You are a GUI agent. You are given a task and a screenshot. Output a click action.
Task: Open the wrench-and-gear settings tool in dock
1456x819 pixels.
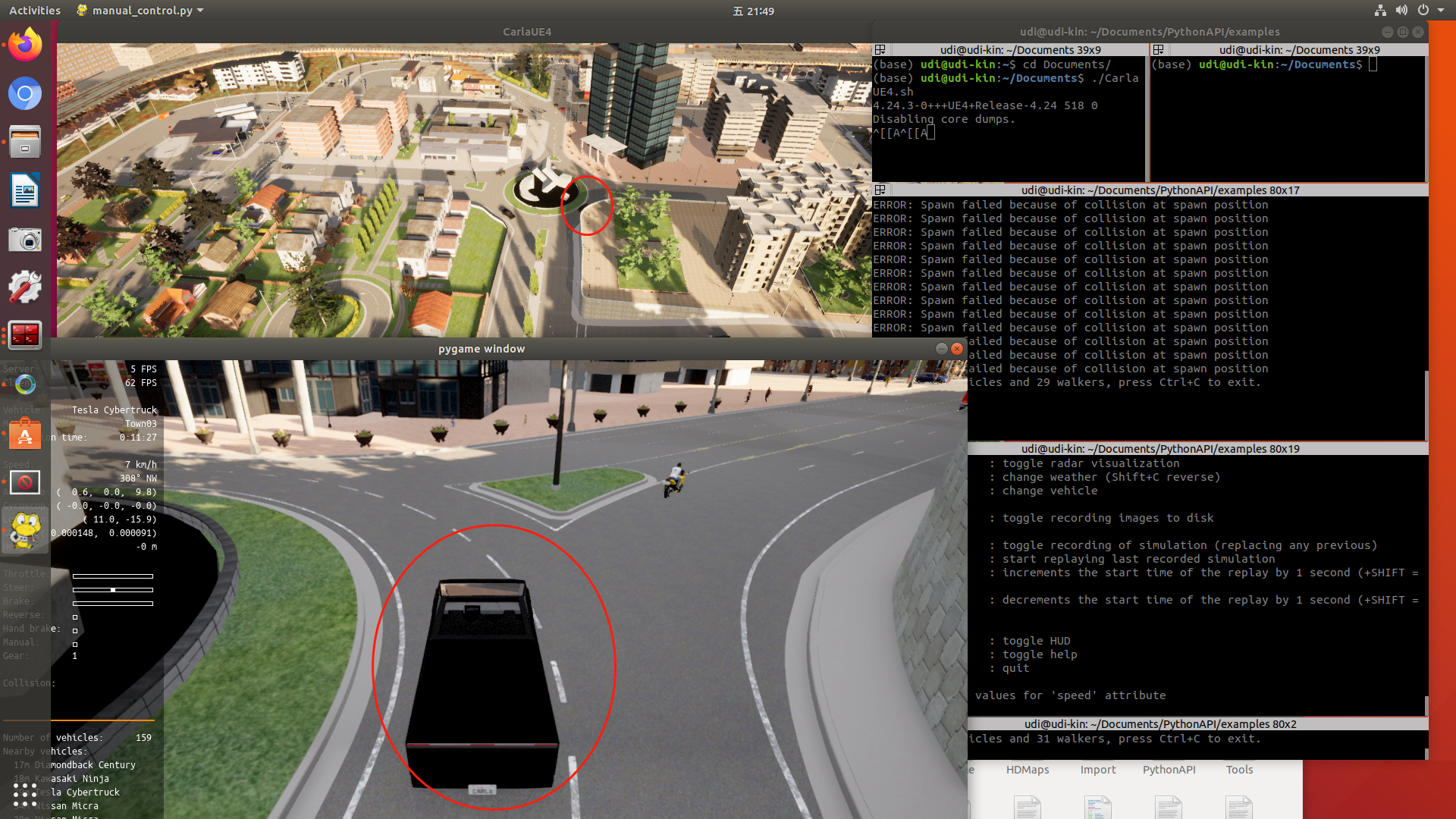[x=25, y=287]
